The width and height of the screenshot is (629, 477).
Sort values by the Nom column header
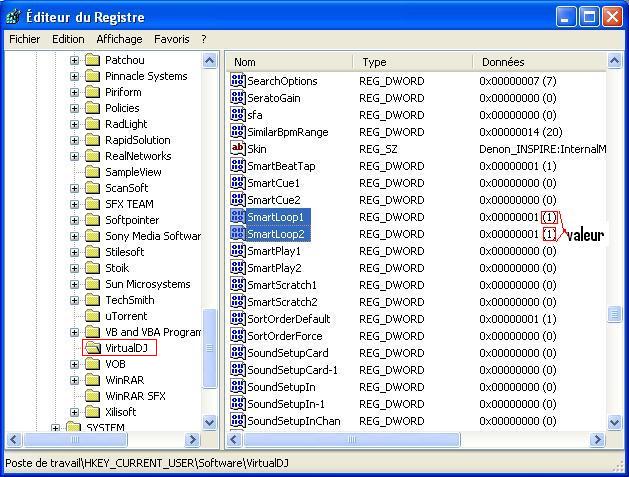coord(289,62)
